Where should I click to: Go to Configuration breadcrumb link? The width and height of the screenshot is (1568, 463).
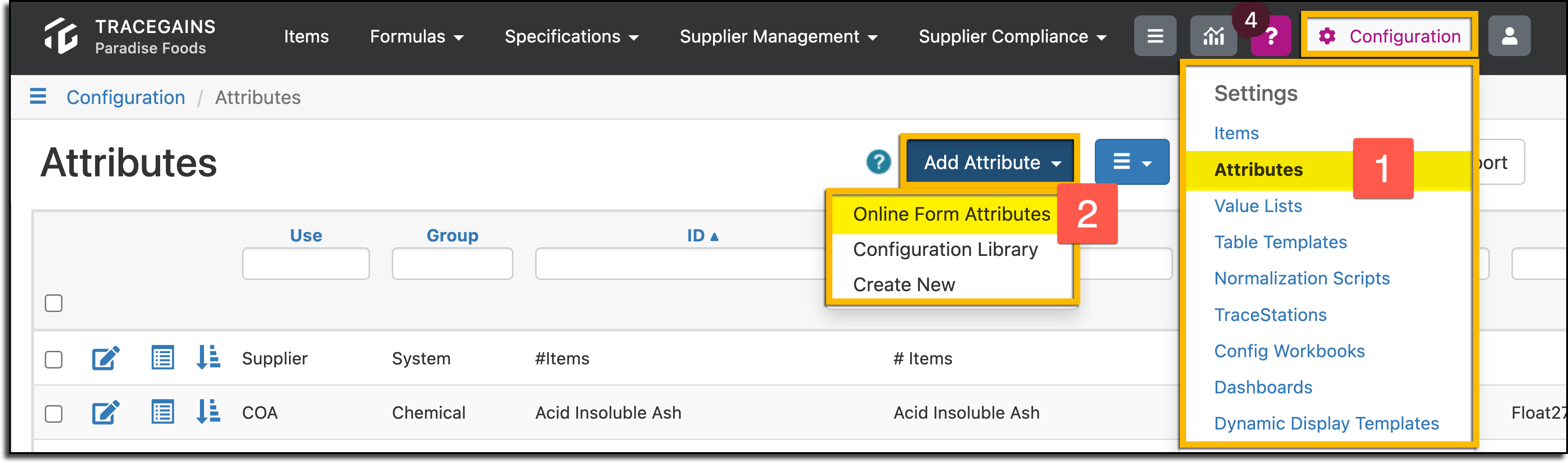click(x=125, y=97)
